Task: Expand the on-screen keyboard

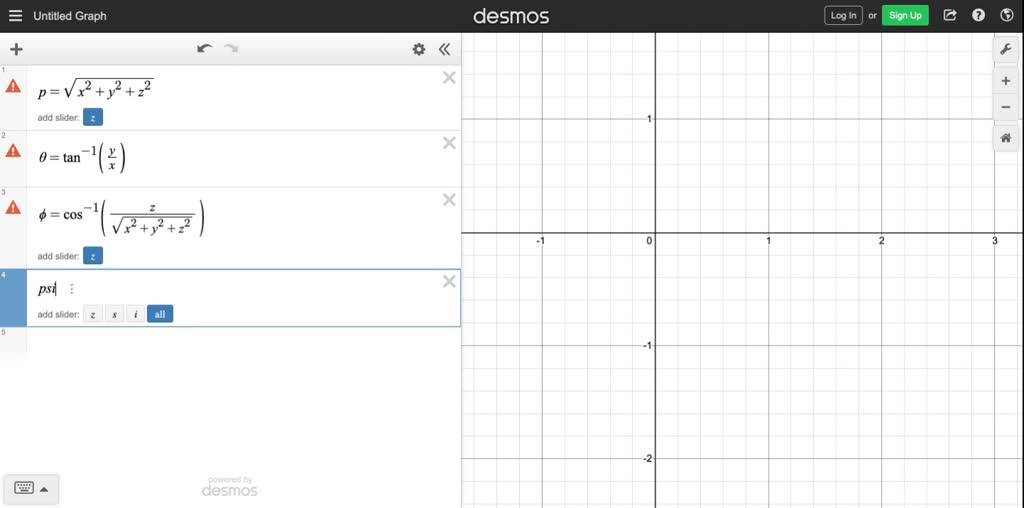Action: tap(32, 488)
